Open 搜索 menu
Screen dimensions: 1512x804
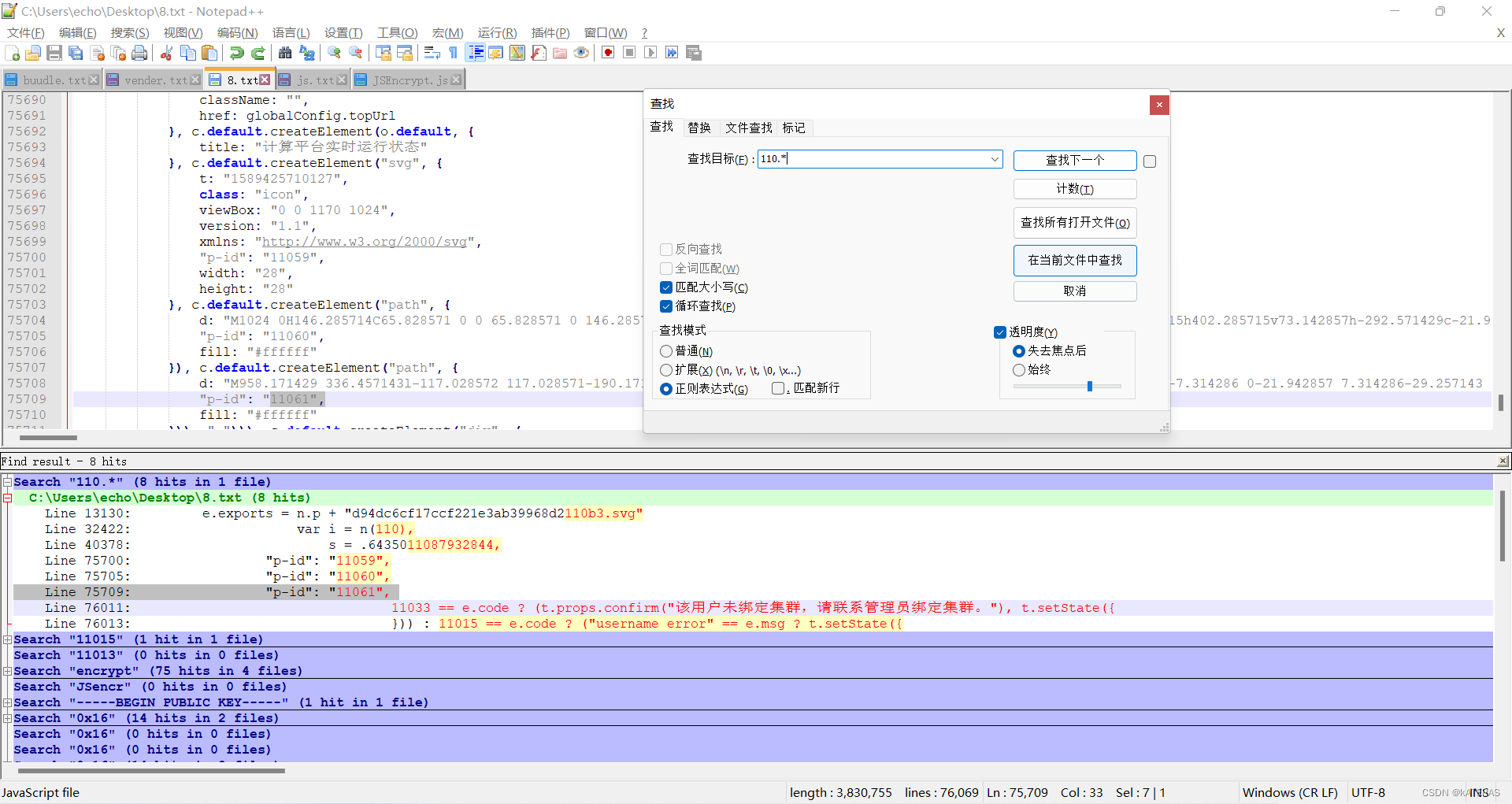pos(130,33)
